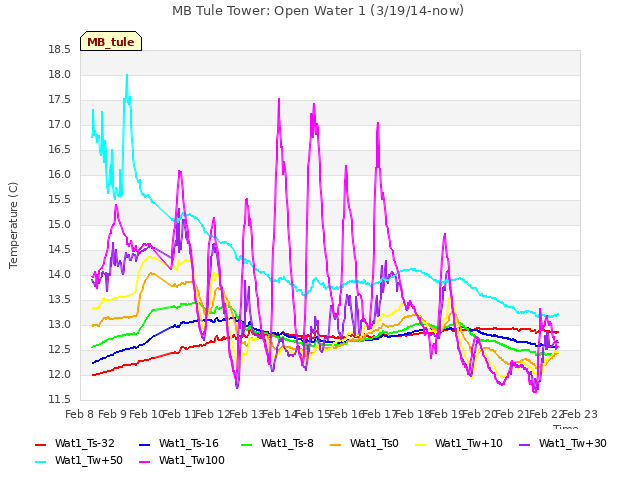Select the orange Wat1_Ts0 legend swatch

tap(336, 444)
